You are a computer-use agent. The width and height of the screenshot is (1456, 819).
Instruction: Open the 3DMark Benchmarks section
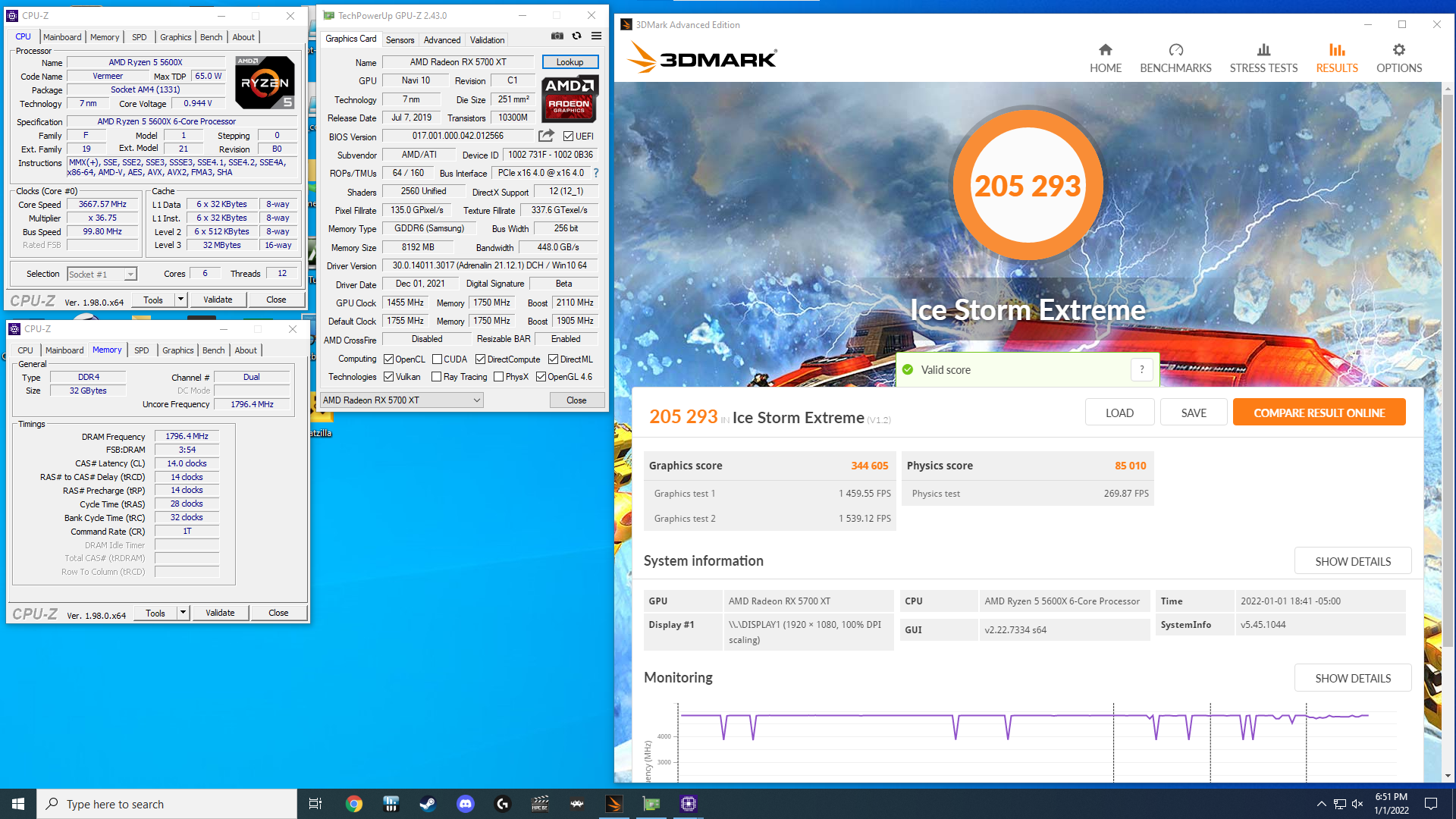click(1175, 58)
